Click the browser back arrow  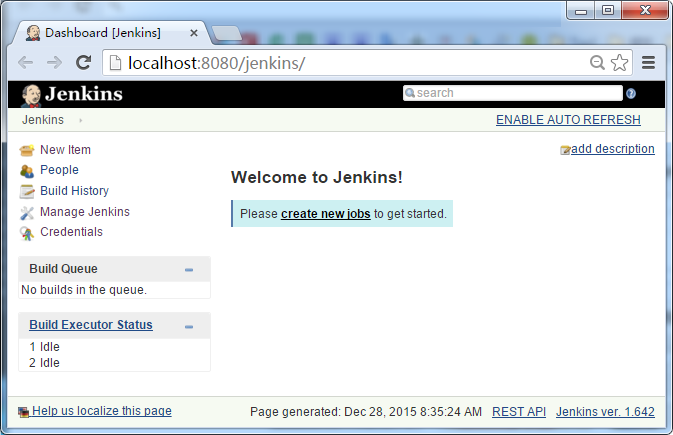click(x=25, y=63)
